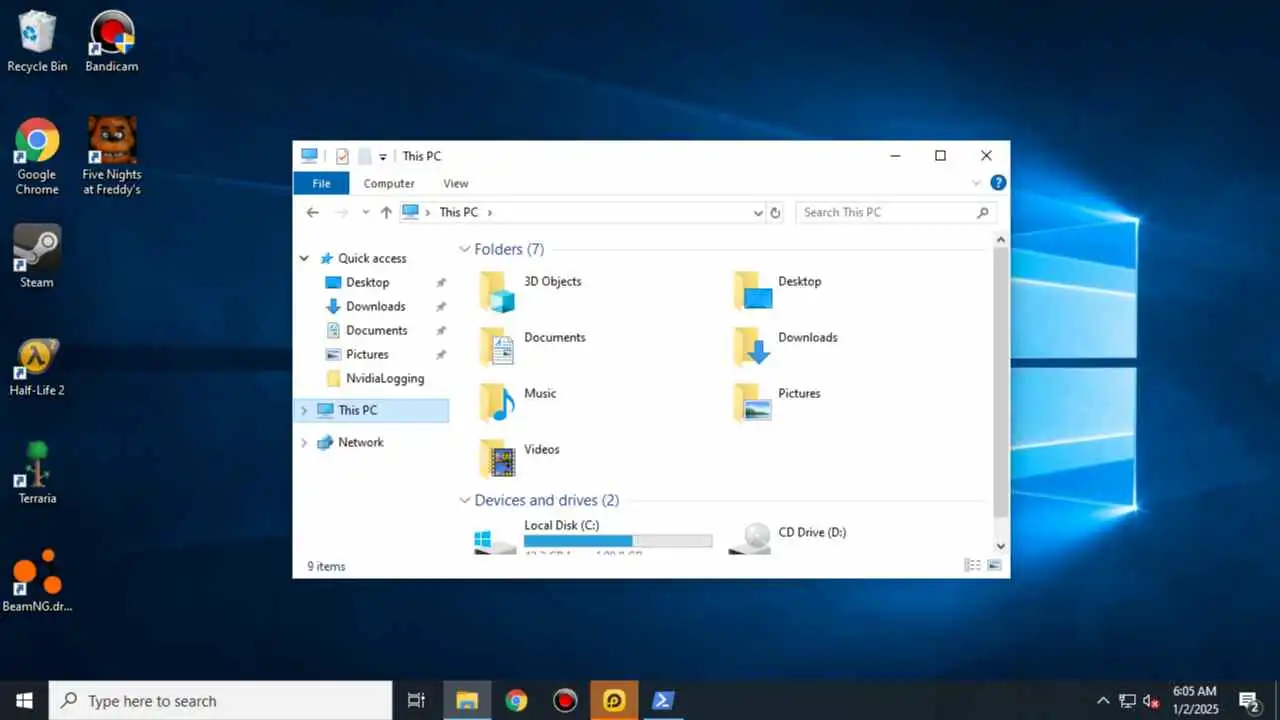
Task: Collapse the Devices and drives (2) group
Action: [464, 500]
